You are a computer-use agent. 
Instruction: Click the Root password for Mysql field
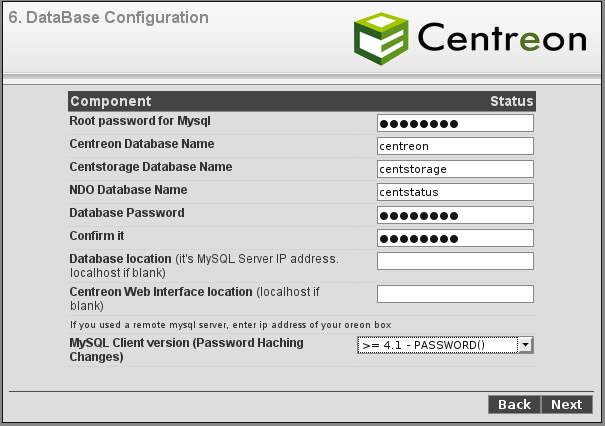tap(455, 123)
